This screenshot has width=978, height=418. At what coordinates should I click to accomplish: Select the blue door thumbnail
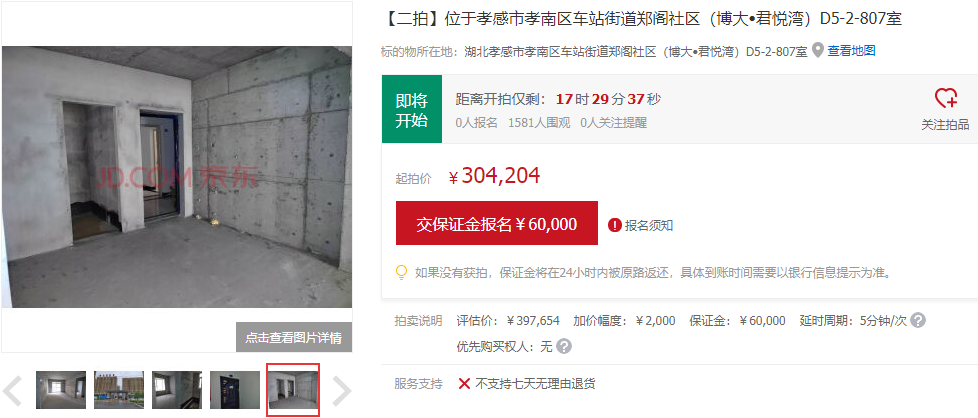235,390
